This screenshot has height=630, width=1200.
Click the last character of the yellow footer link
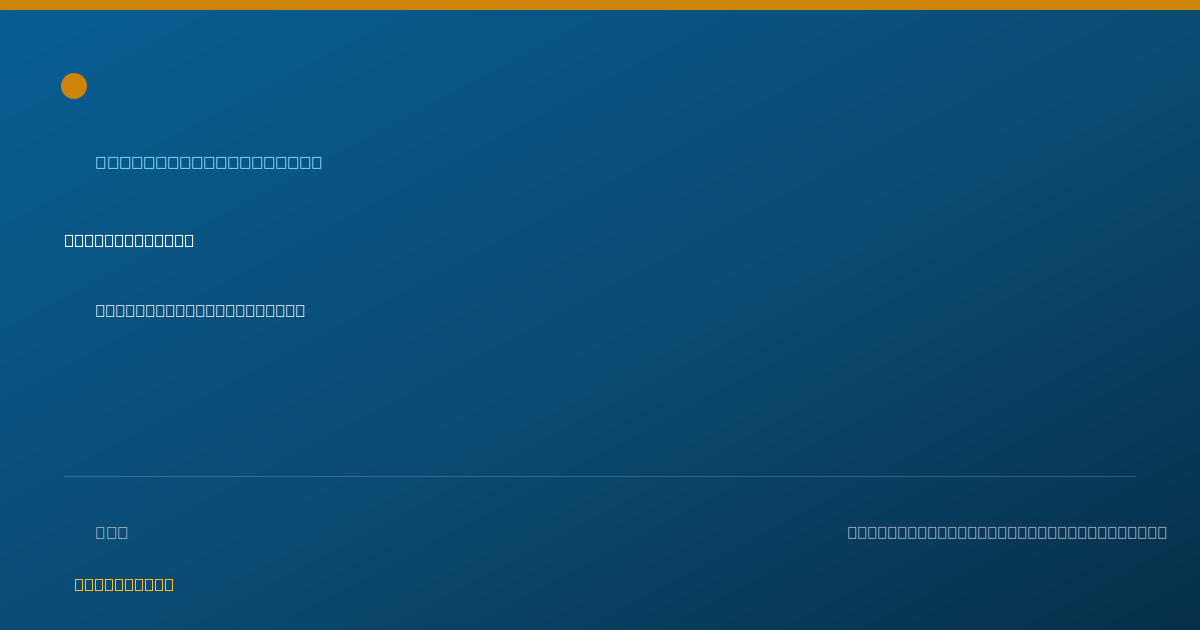[168, 584]
